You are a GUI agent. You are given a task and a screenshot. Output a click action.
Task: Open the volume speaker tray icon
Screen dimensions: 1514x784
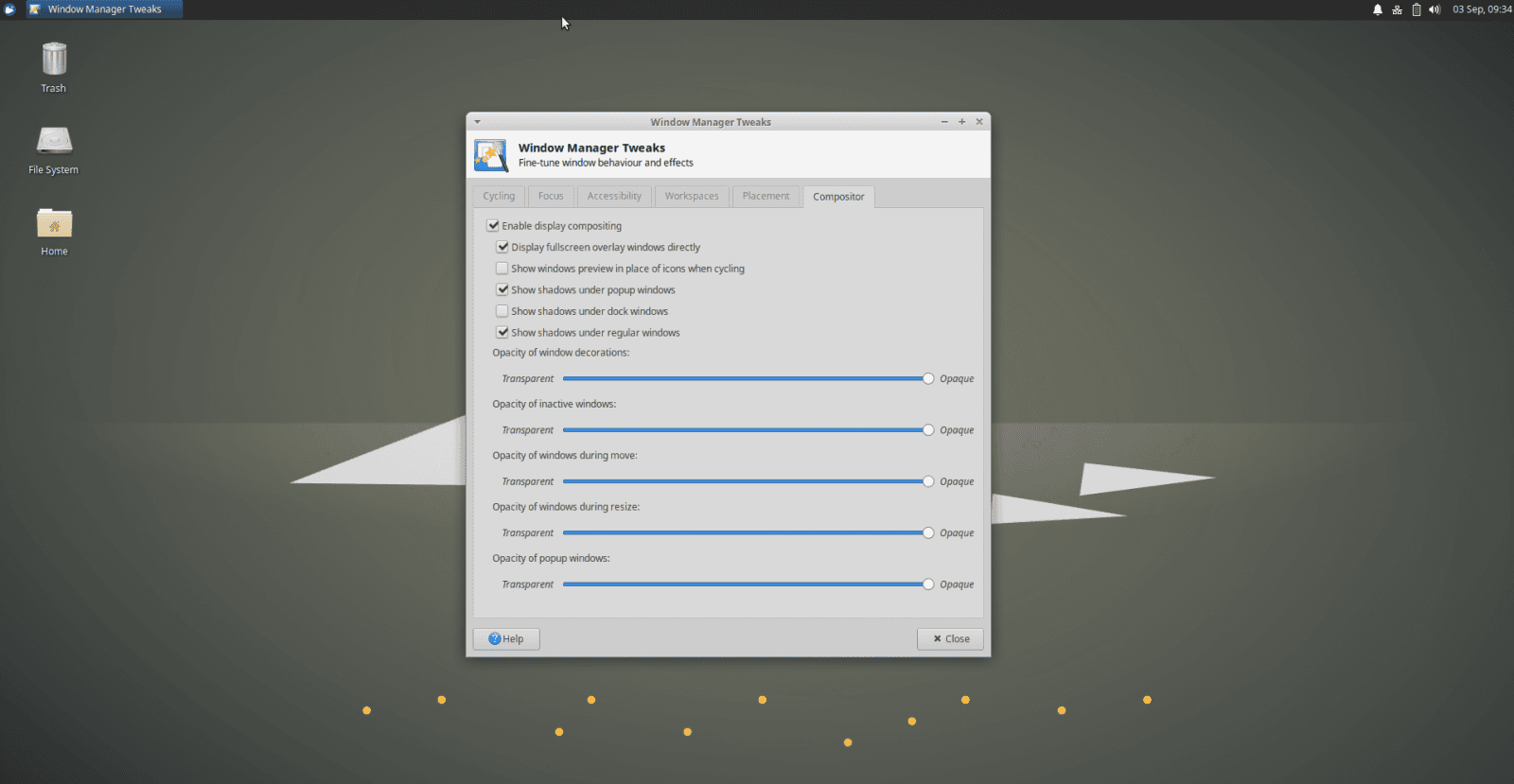(1435, 9)
